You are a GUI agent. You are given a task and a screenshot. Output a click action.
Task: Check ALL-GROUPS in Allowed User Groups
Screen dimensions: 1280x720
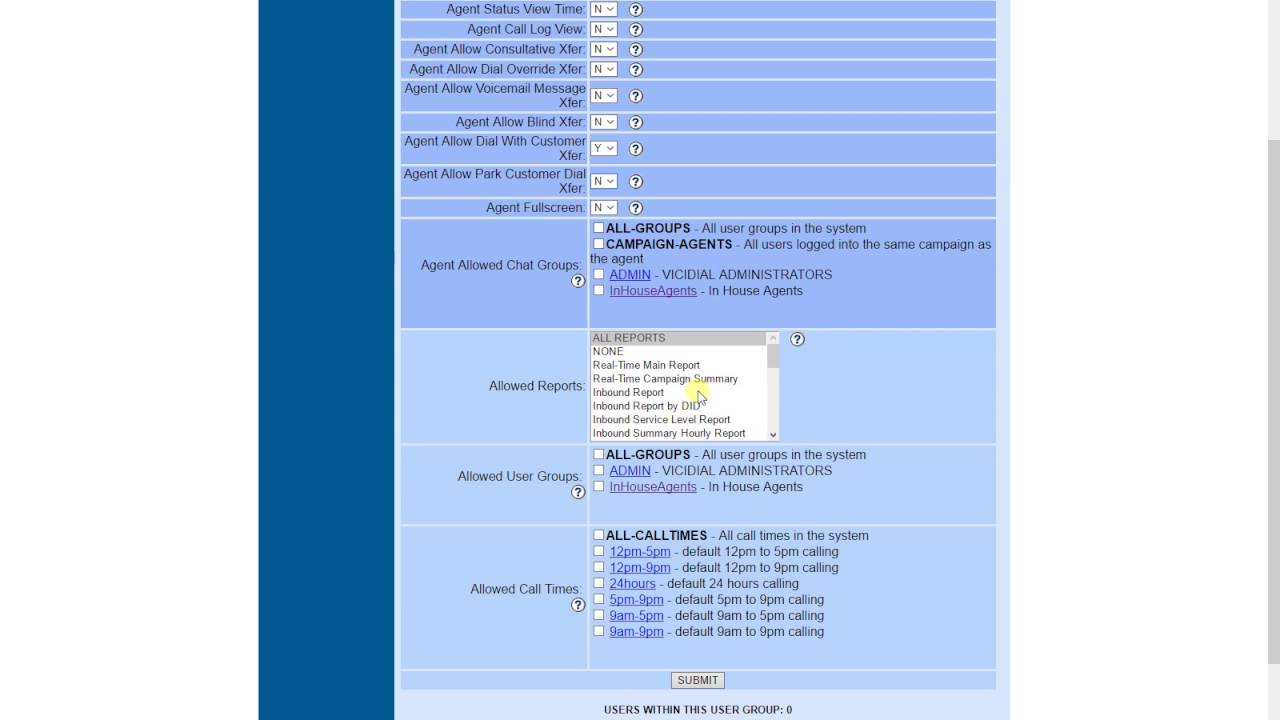point(599,454)
